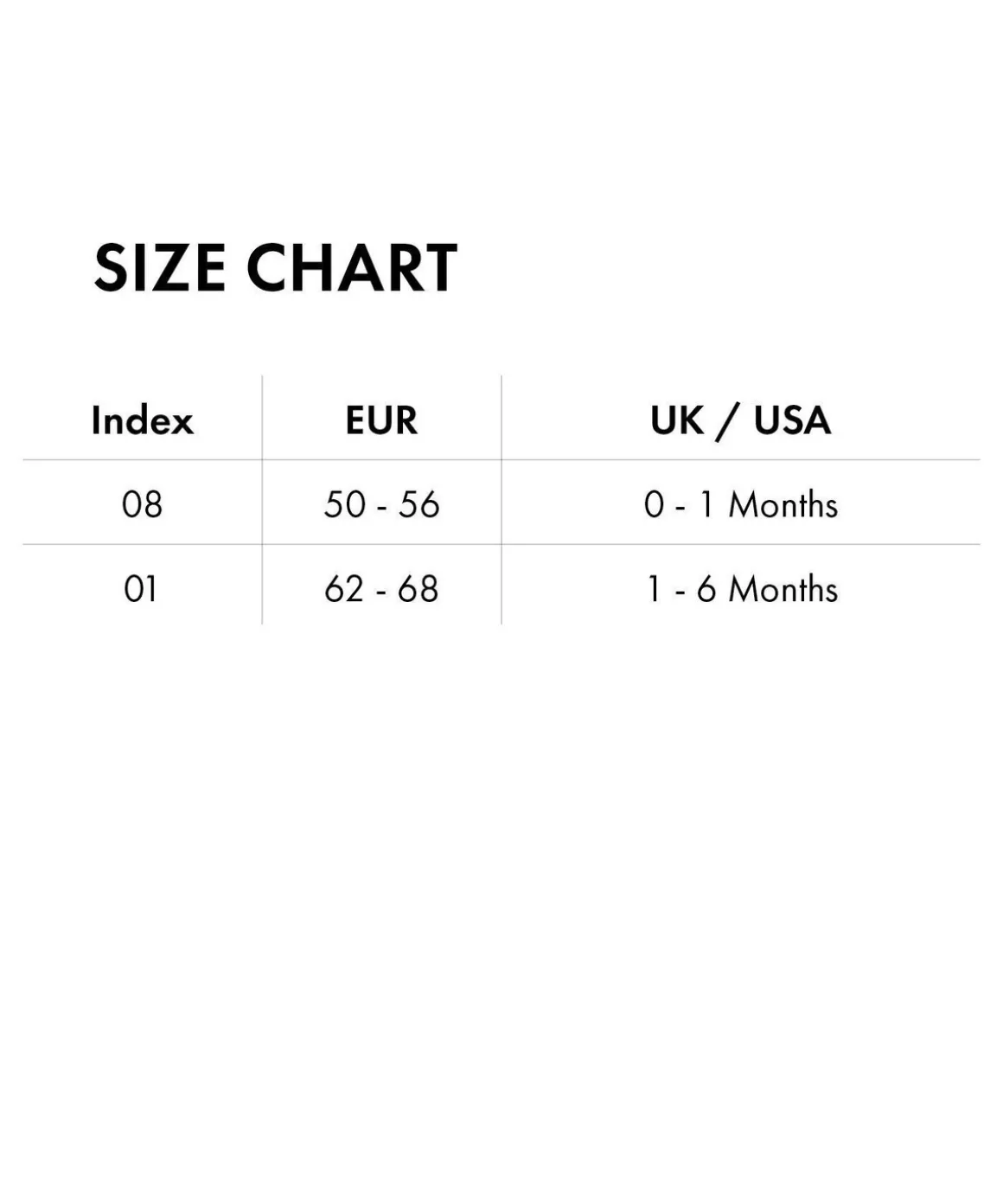The width and height of the screenshot is (1003, 1204).
Task: Click the word Months in second row
Action: coord(783,589)
